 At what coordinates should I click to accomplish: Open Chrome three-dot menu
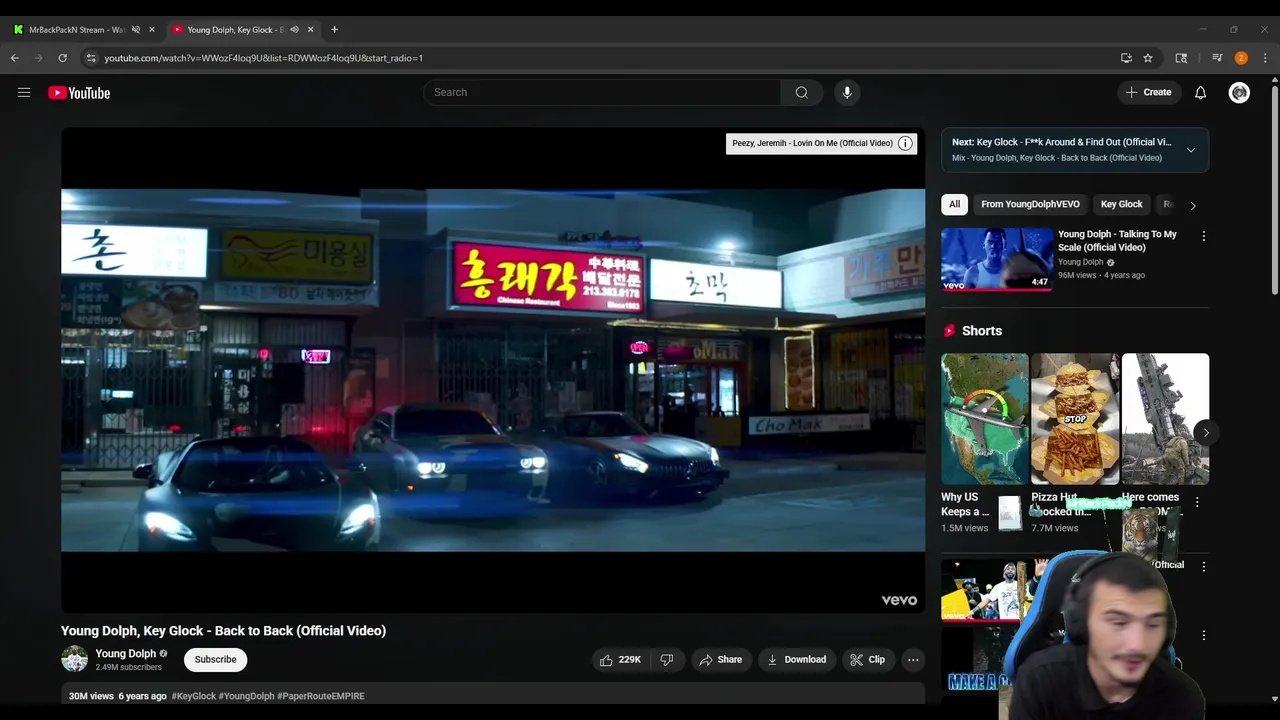click(x=1265, y=58)
